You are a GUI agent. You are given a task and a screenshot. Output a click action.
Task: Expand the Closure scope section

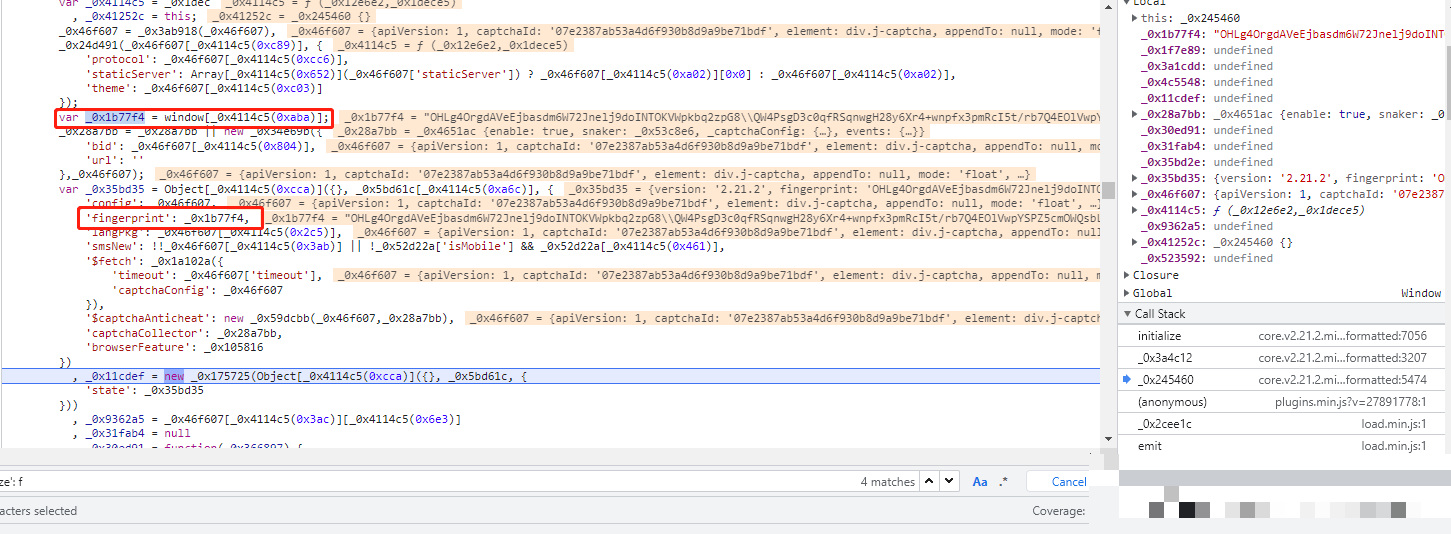pos(1128,275)
